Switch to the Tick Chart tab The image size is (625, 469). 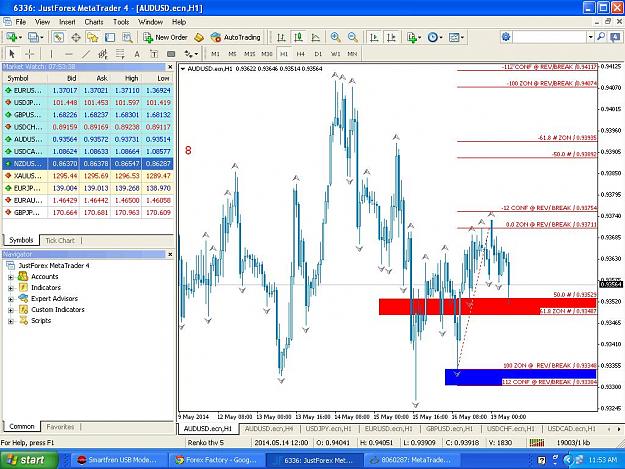point(60,240)
